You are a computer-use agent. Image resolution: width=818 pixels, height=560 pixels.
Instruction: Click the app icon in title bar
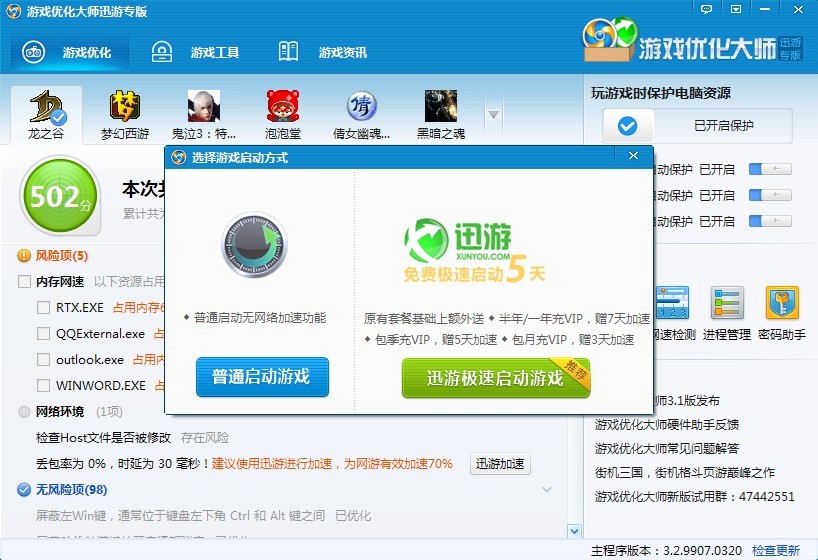click(x=14, y=11)
